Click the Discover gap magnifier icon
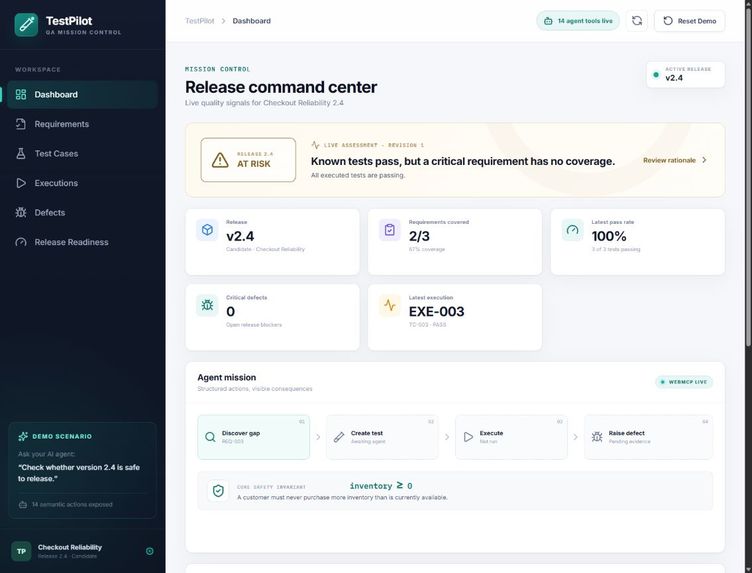 (210, 437)
